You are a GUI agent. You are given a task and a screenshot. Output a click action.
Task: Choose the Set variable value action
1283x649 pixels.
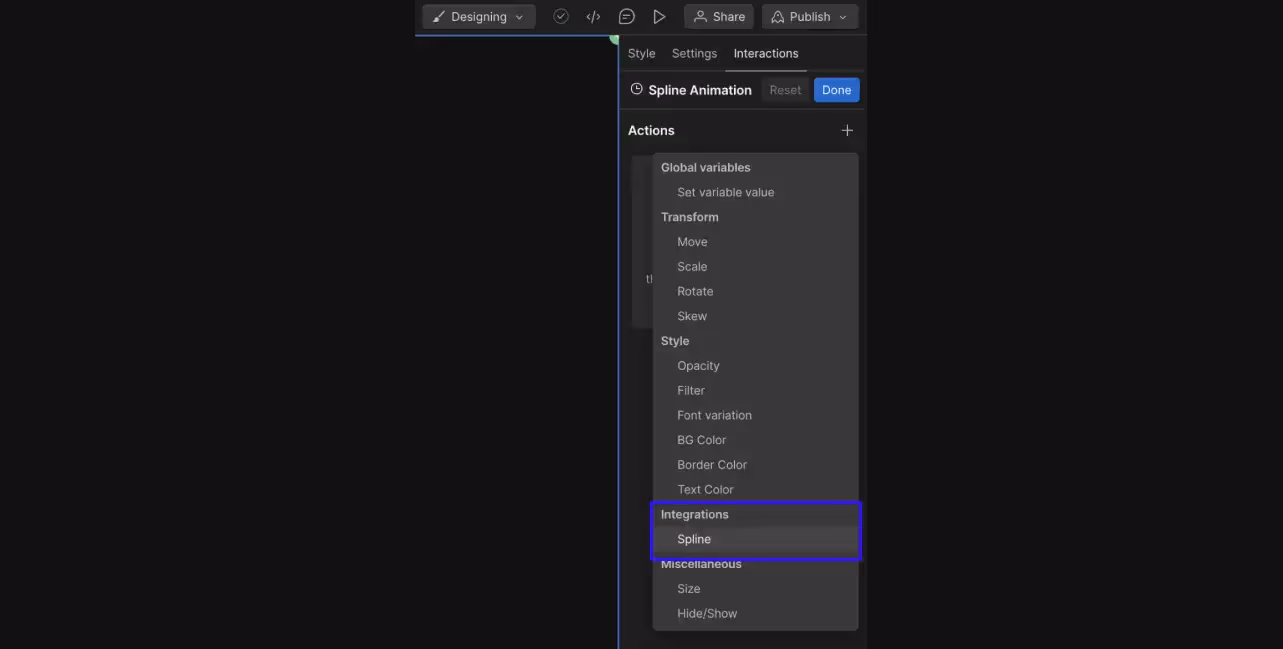[725, 192]
